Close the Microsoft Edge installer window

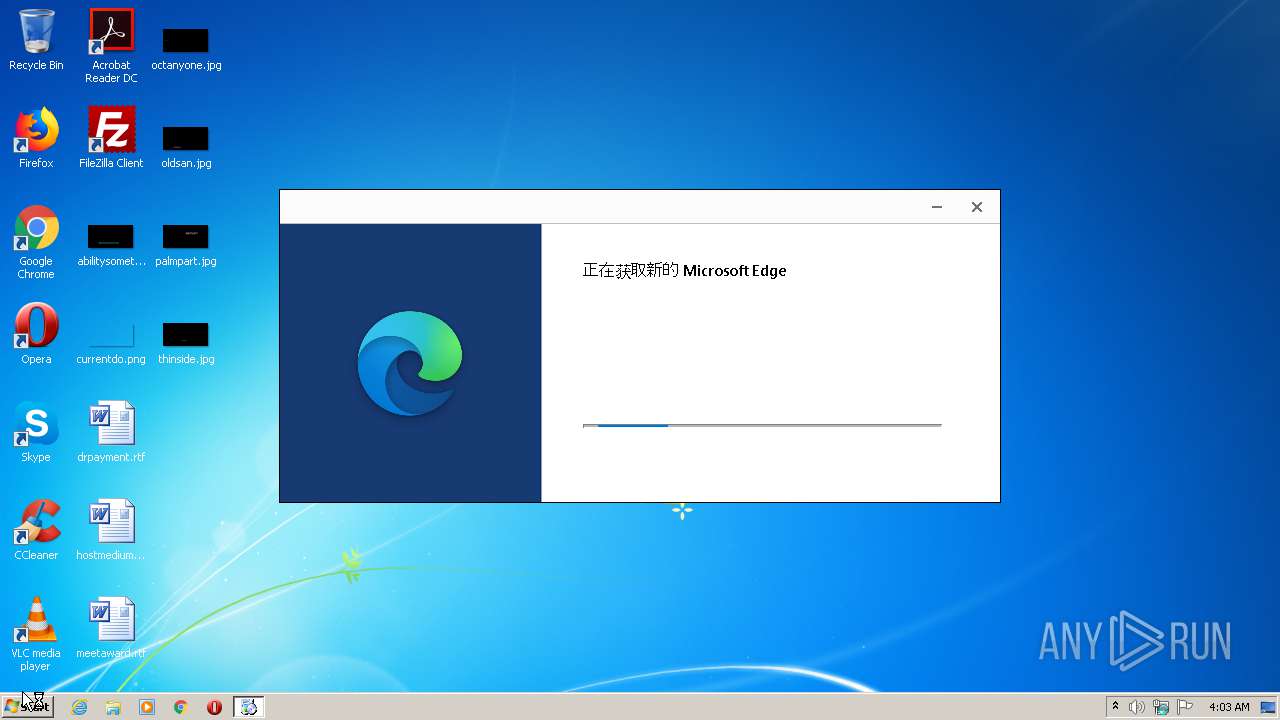977,207
